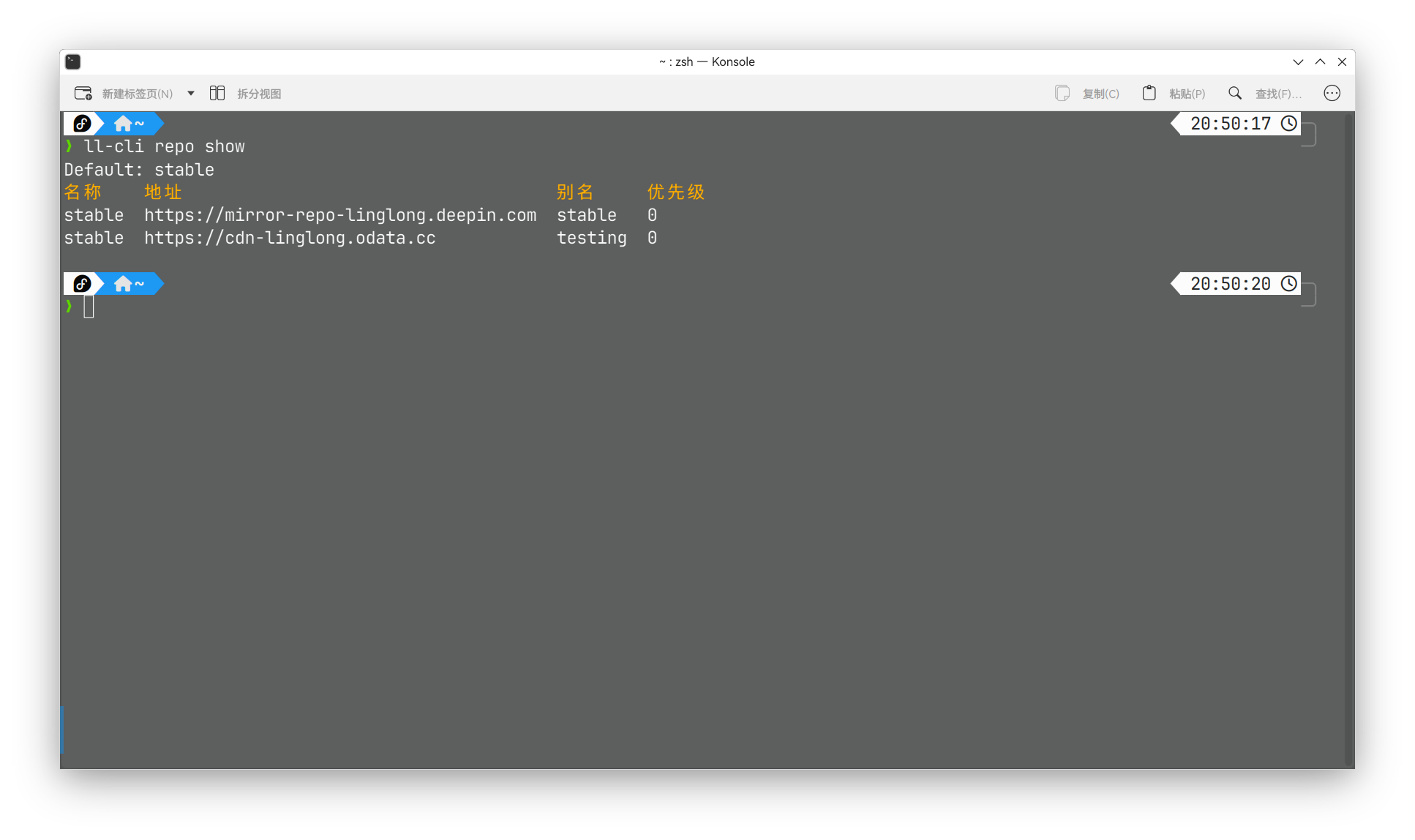Click the magnifier search icon

(1235, 93)
